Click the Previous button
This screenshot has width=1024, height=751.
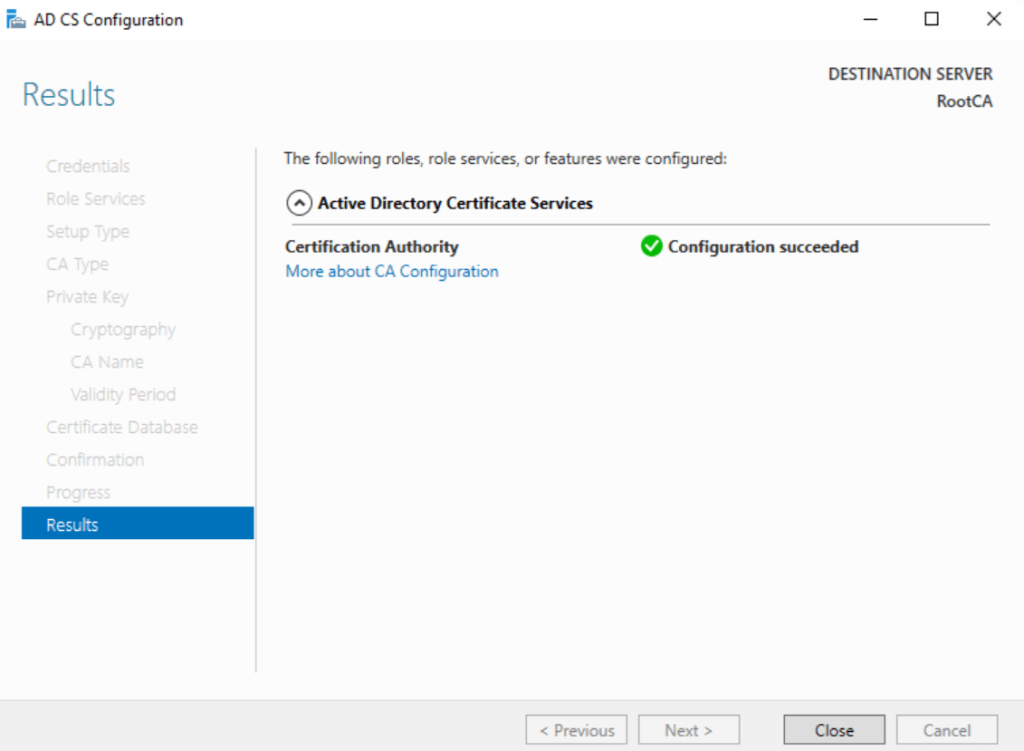click(x=577, y=730)
